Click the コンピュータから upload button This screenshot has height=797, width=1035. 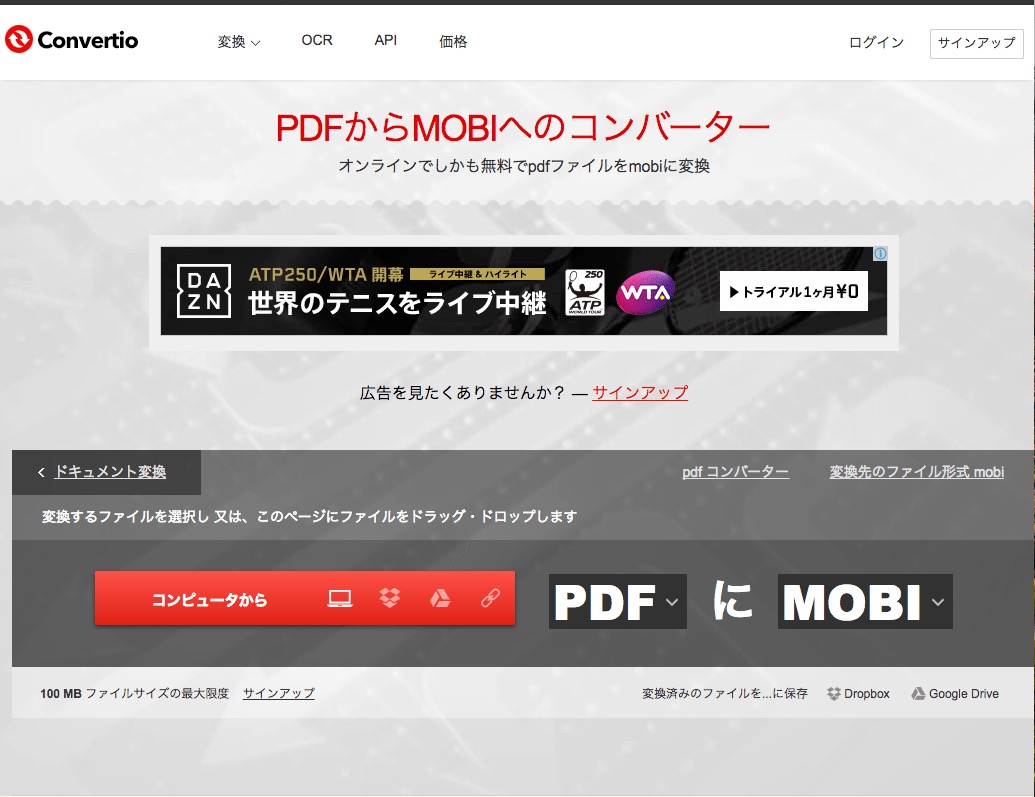click(x=210, y=600)
